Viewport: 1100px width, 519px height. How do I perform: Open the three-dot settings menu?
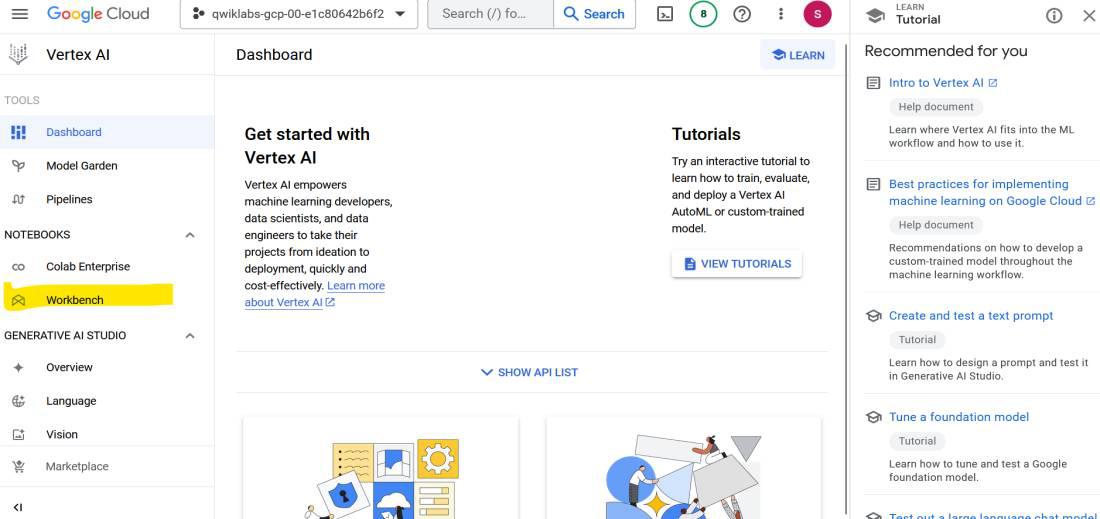781,14
